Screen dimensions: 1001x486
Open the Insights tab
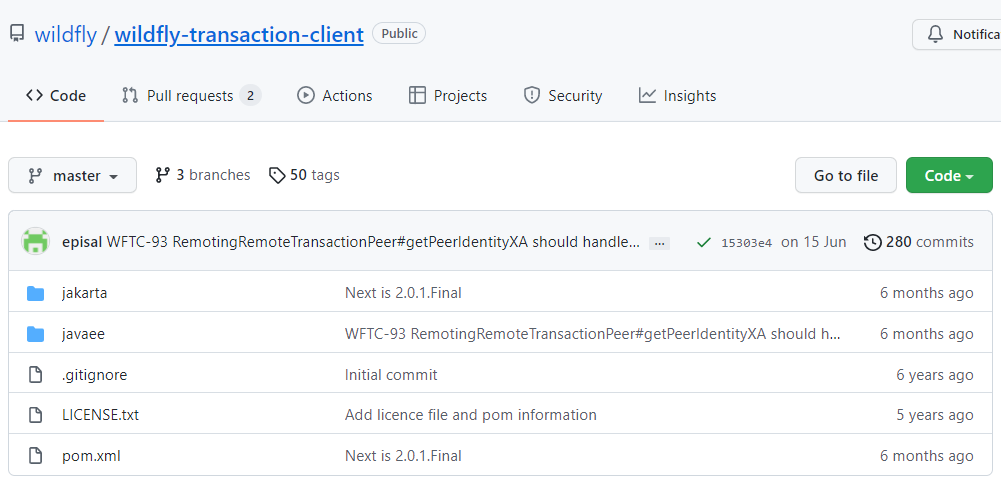click(x=677, y=96)
